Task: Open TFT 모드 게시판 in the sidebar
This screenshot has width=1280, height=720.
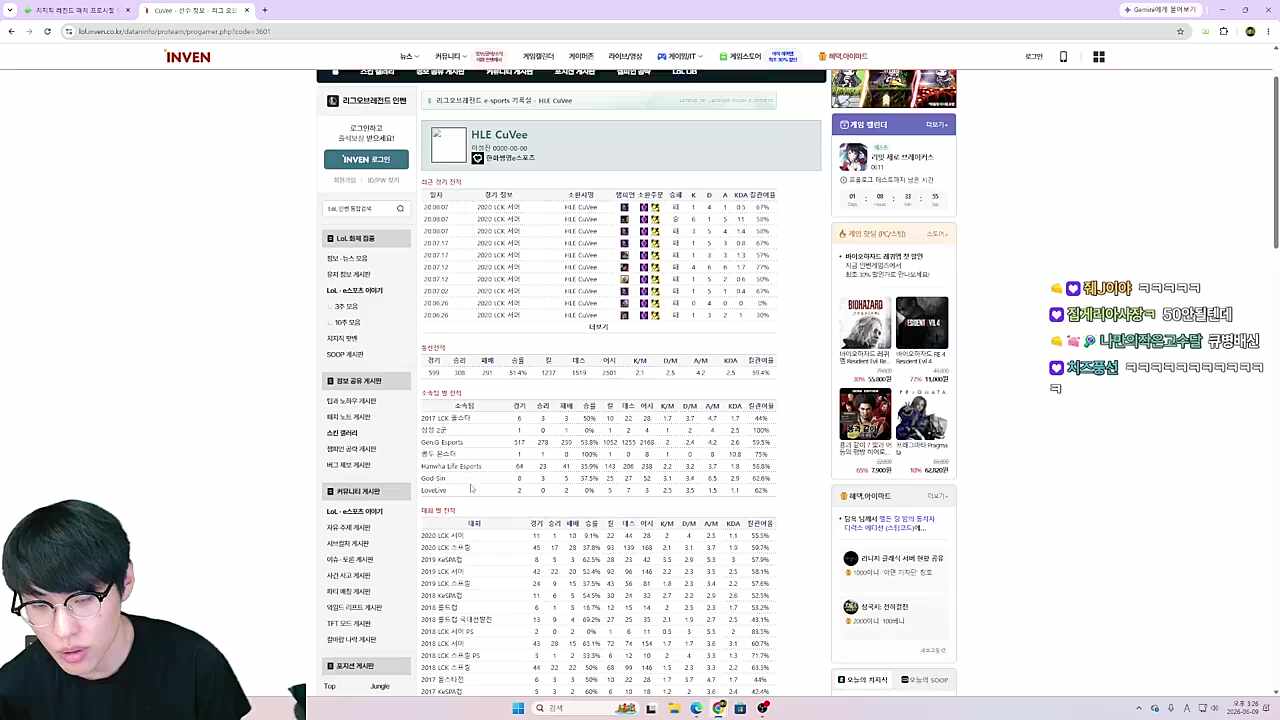Action: (349, 624)
